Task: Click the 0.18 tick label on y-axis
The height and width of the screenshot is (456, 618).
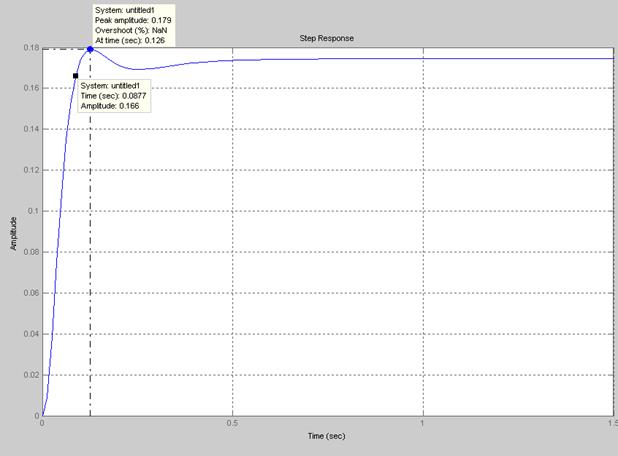Action: click(32, 48)
